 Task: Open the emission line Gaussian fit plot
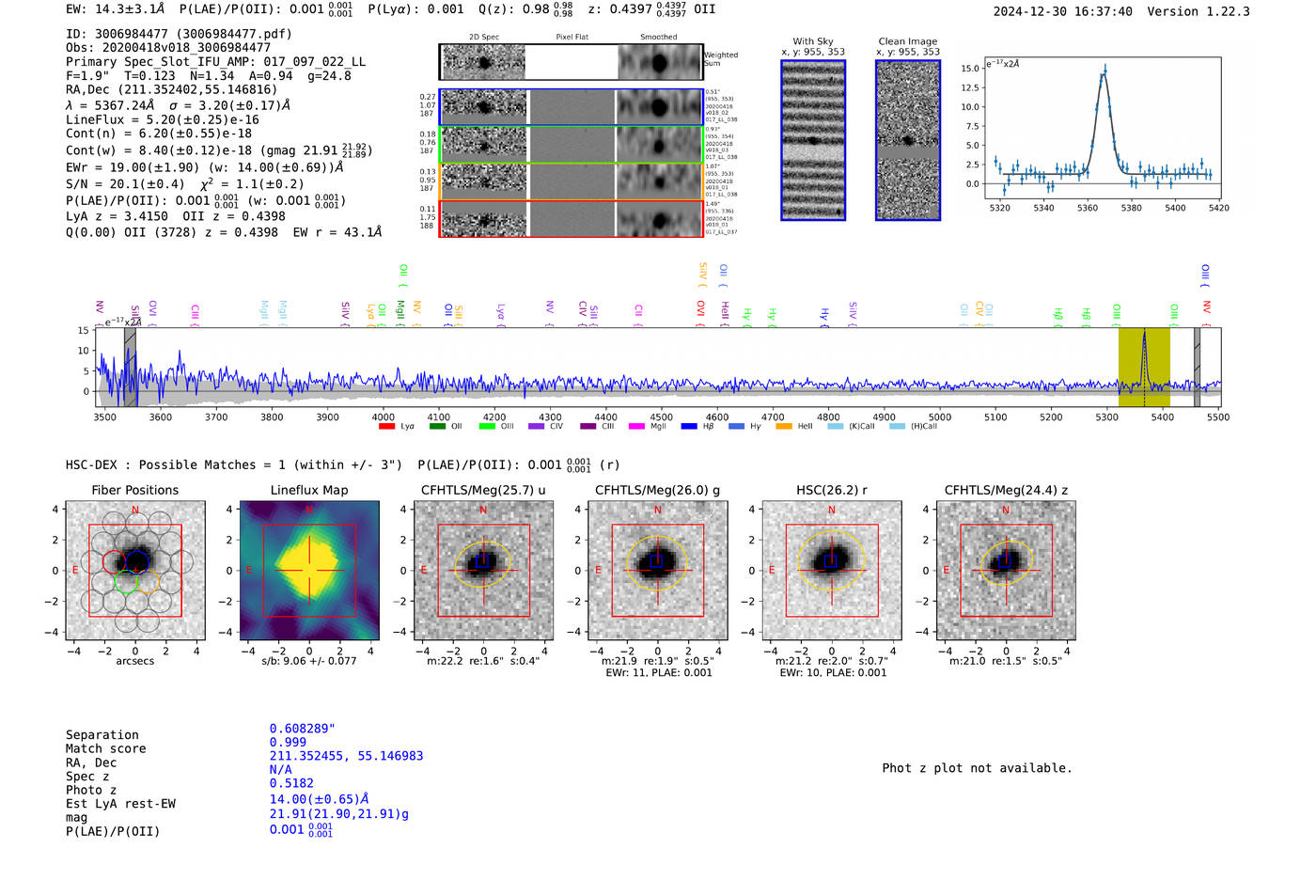[1102, 129]
